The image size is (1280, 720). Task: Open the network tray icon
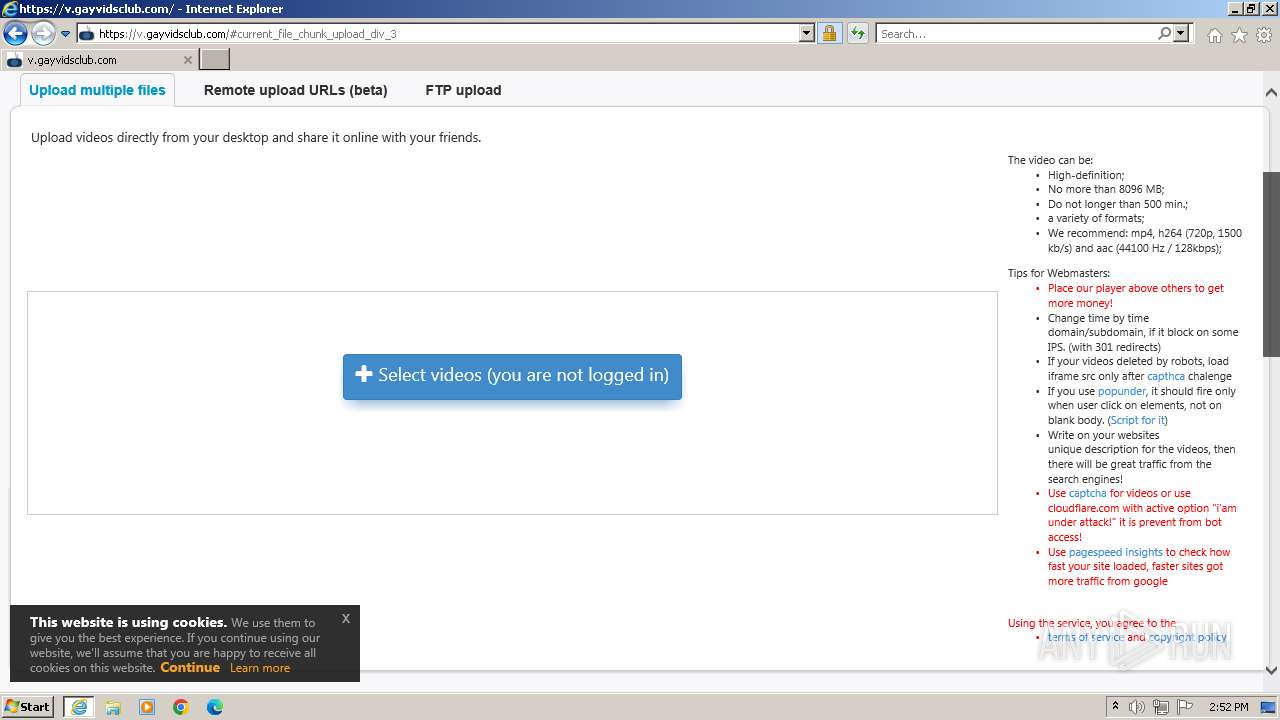coord(1163,707)
